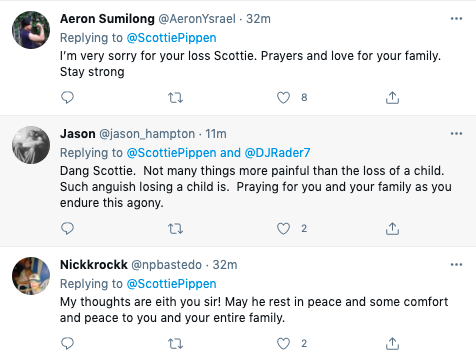Open more options for Aeron Sumilong's tweet

[456, 18]
